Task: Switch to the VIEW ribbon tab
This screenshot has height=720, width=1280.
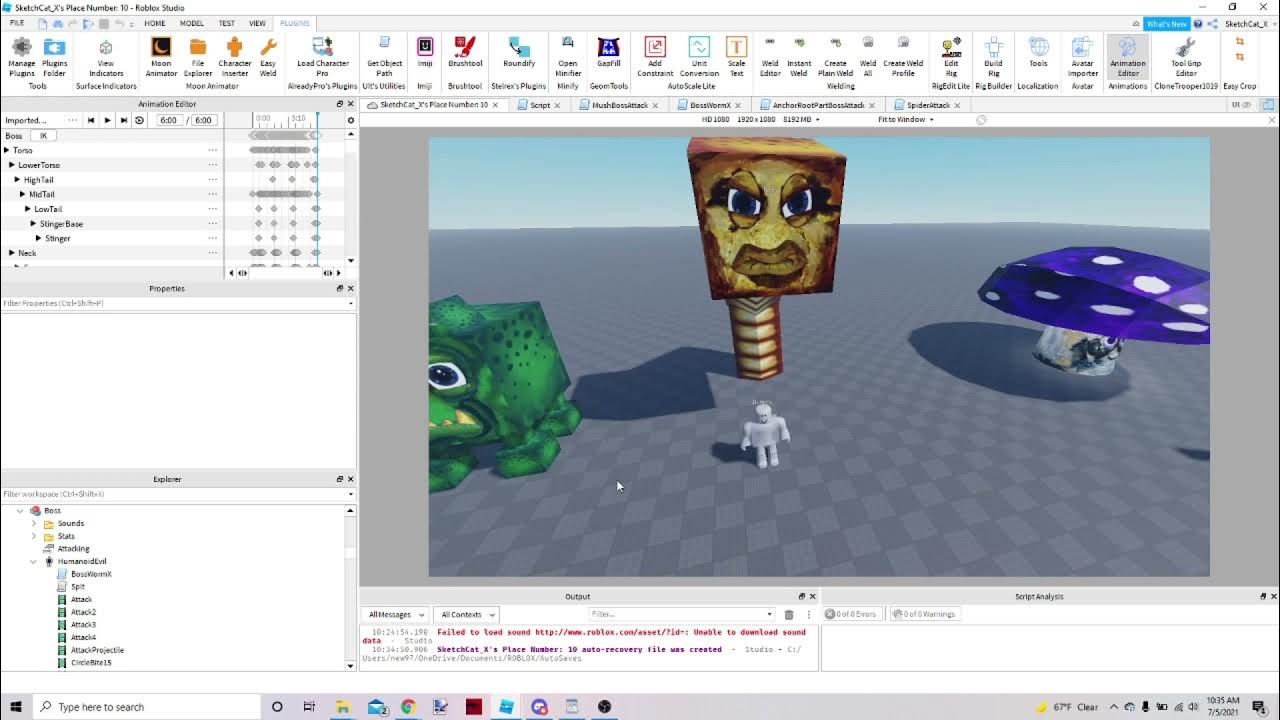Action: 257,23
